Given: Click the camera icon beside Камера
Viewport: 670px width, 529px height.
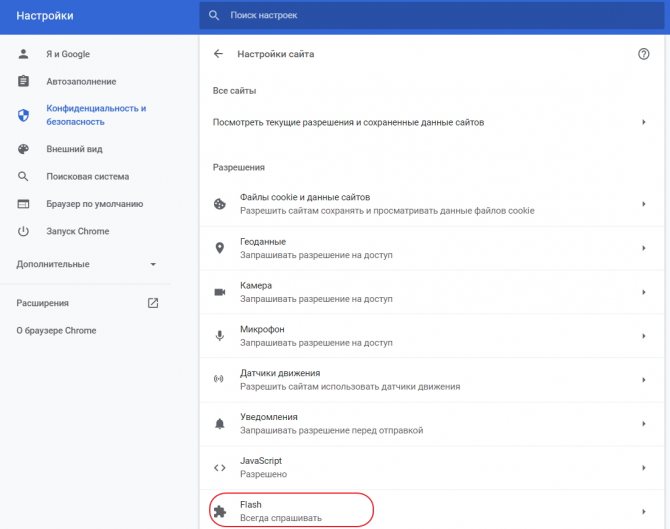Looking at the screenshot, I should click(x=220, y=292).
